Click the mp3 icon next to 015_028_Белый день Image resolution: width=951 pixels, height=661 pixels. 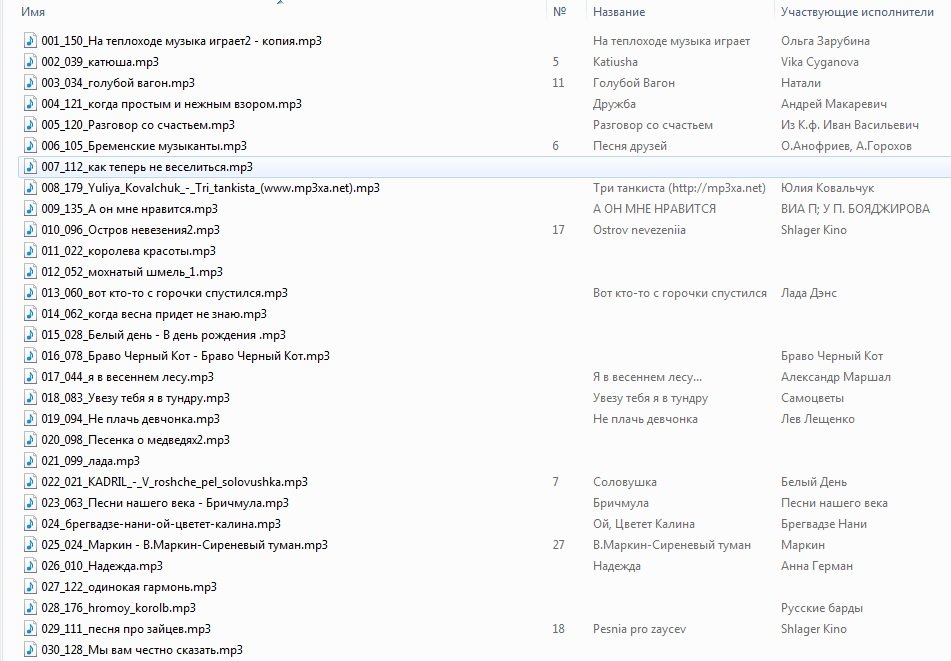[x=29, y=335]
